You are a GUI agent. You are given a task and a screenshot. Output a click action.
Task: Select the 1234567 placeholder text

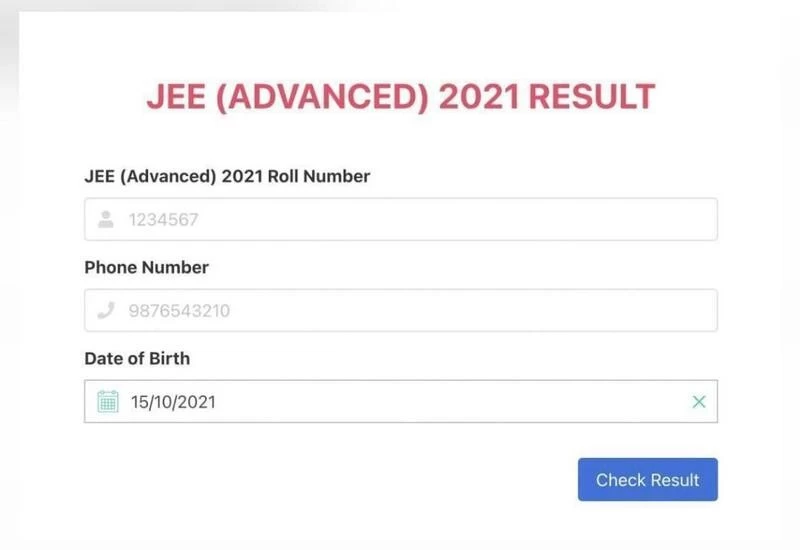pyautogui.click(x=163, y=219)
